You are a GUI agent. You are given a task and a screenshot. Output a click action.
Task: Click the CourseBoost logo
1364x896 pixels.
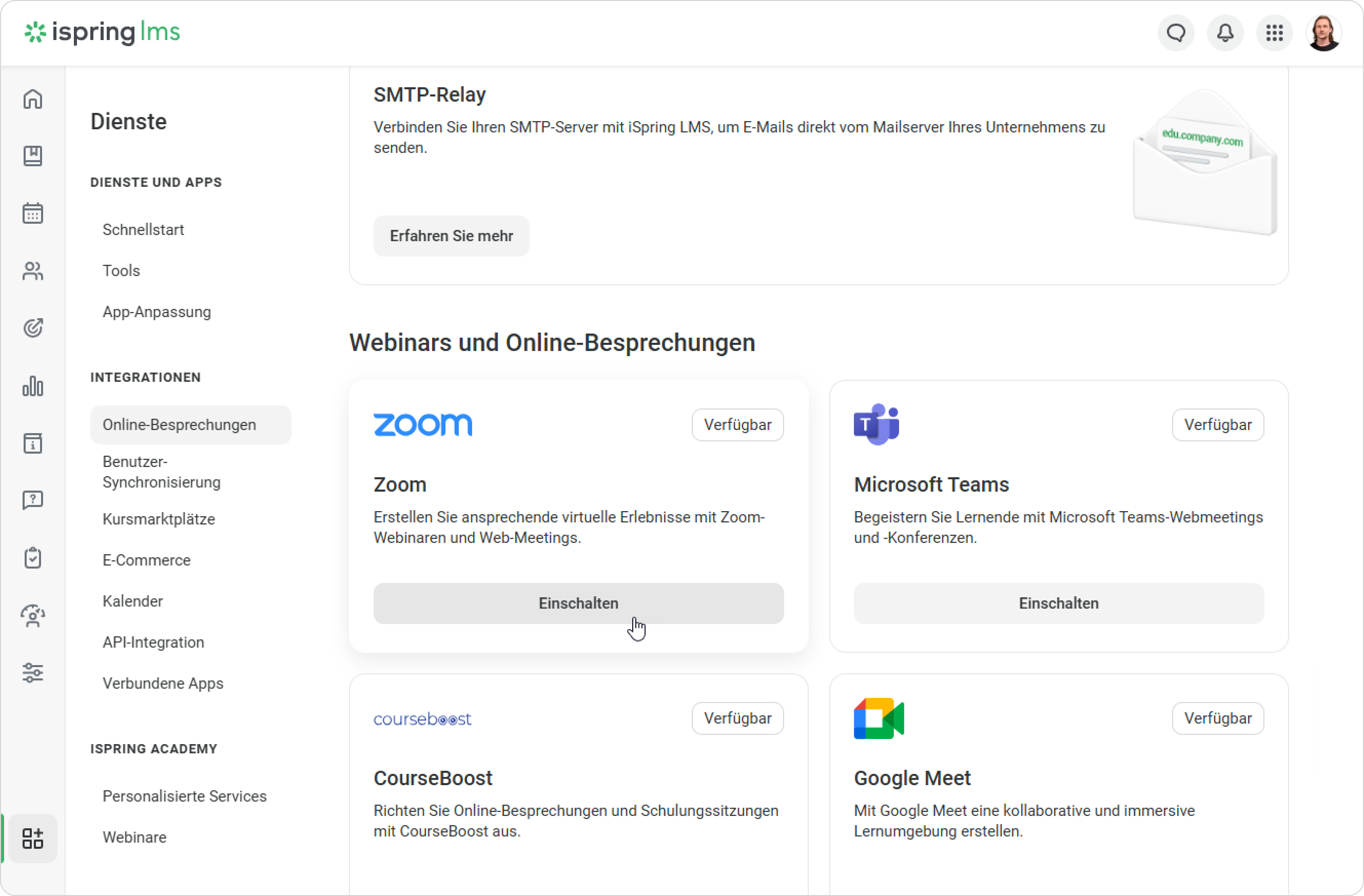pyautogui.click(x=422, y=719)
